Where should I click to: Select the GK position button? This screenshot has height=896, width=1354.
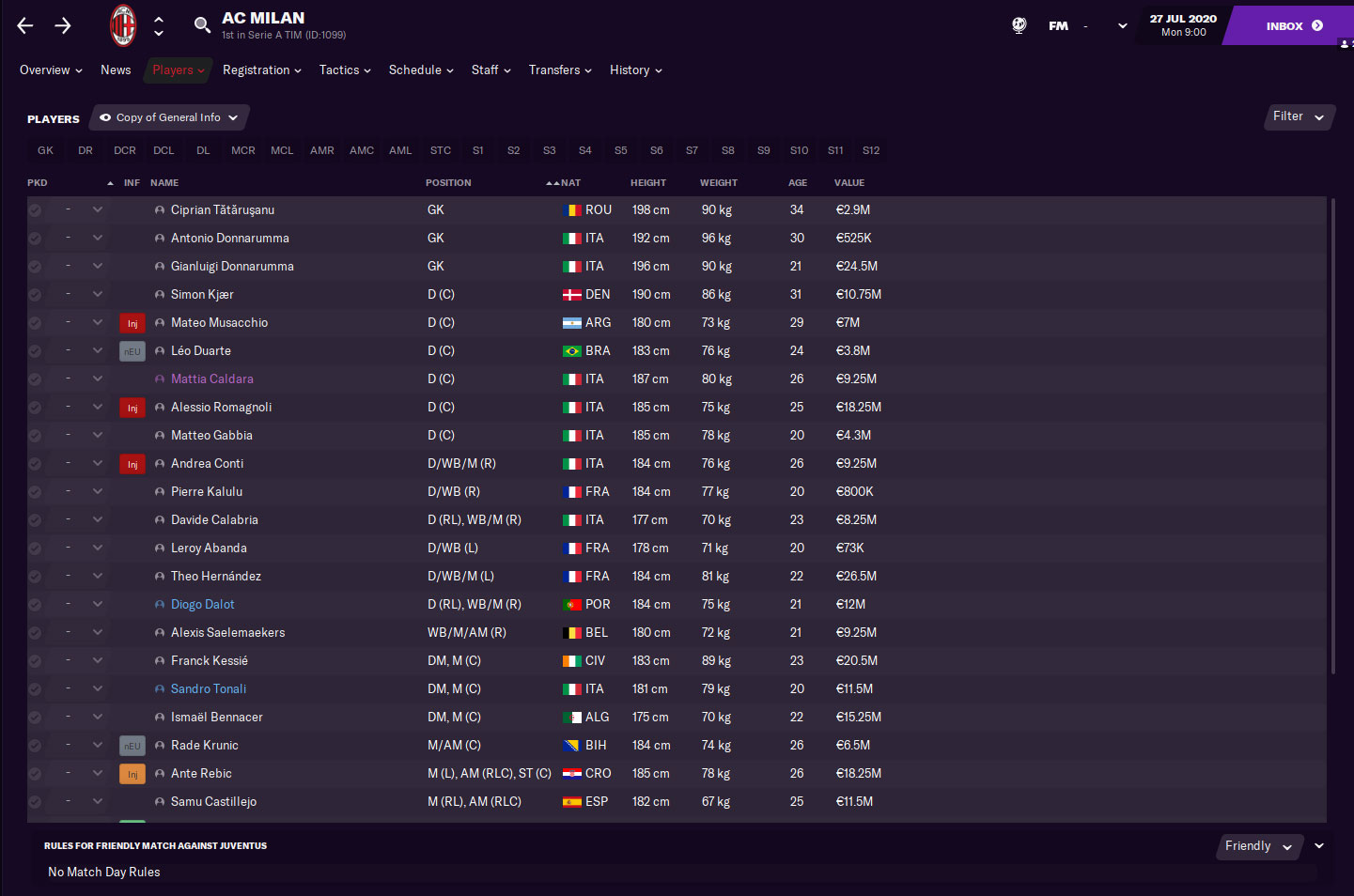(45, 150)
